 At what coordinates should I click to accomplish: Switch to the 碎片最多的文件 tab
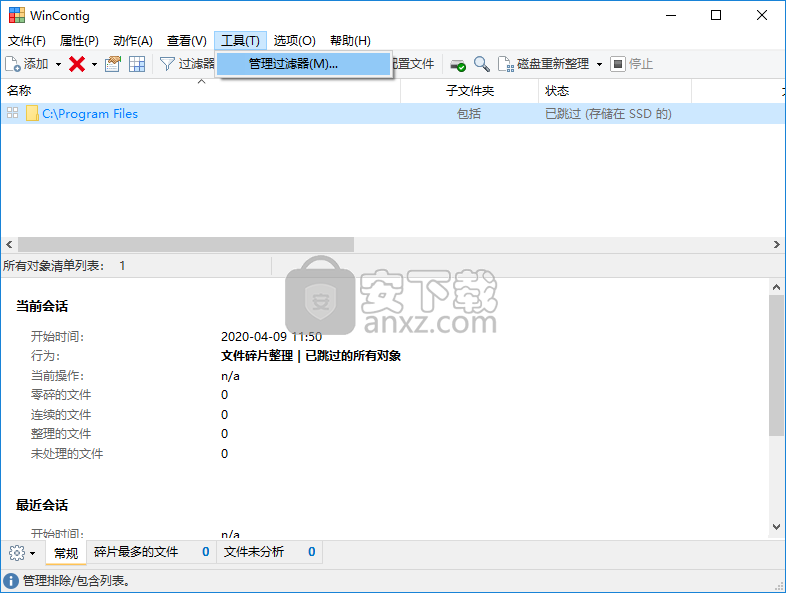[x=151, y=552]
